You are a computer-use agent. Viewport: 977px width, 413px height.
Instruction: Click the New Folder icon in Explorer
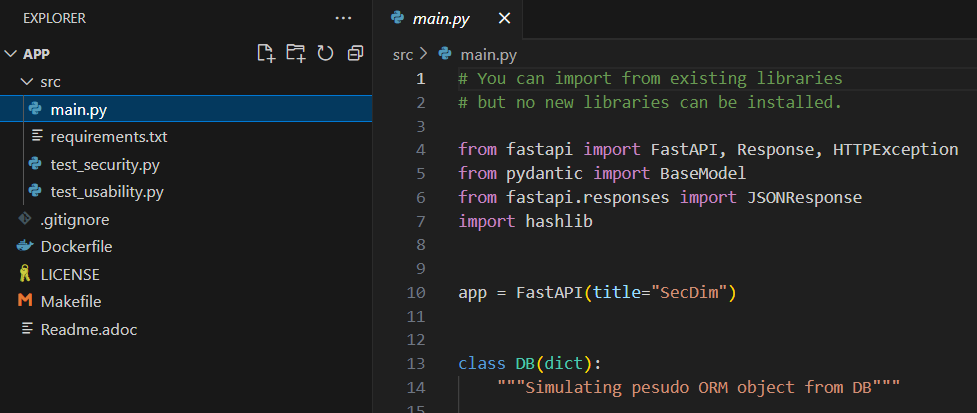pos(296,54)
